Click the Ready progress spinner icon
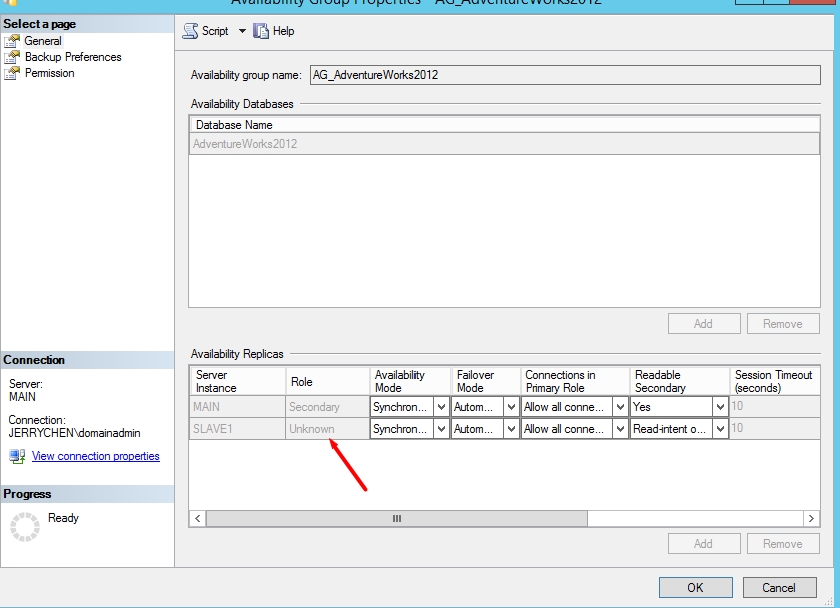This screenshot has height=608, width=840. 25,527
